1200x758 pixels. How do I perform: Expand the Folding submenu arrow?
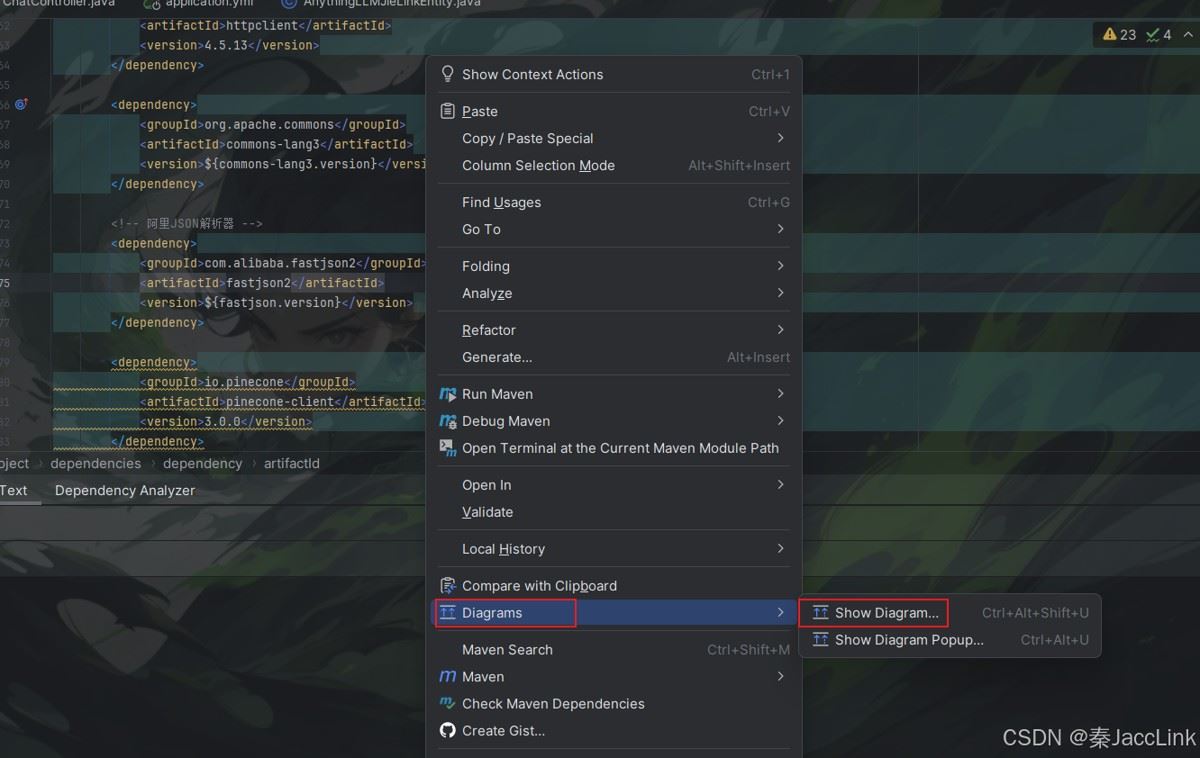click(x=781, y=266)
